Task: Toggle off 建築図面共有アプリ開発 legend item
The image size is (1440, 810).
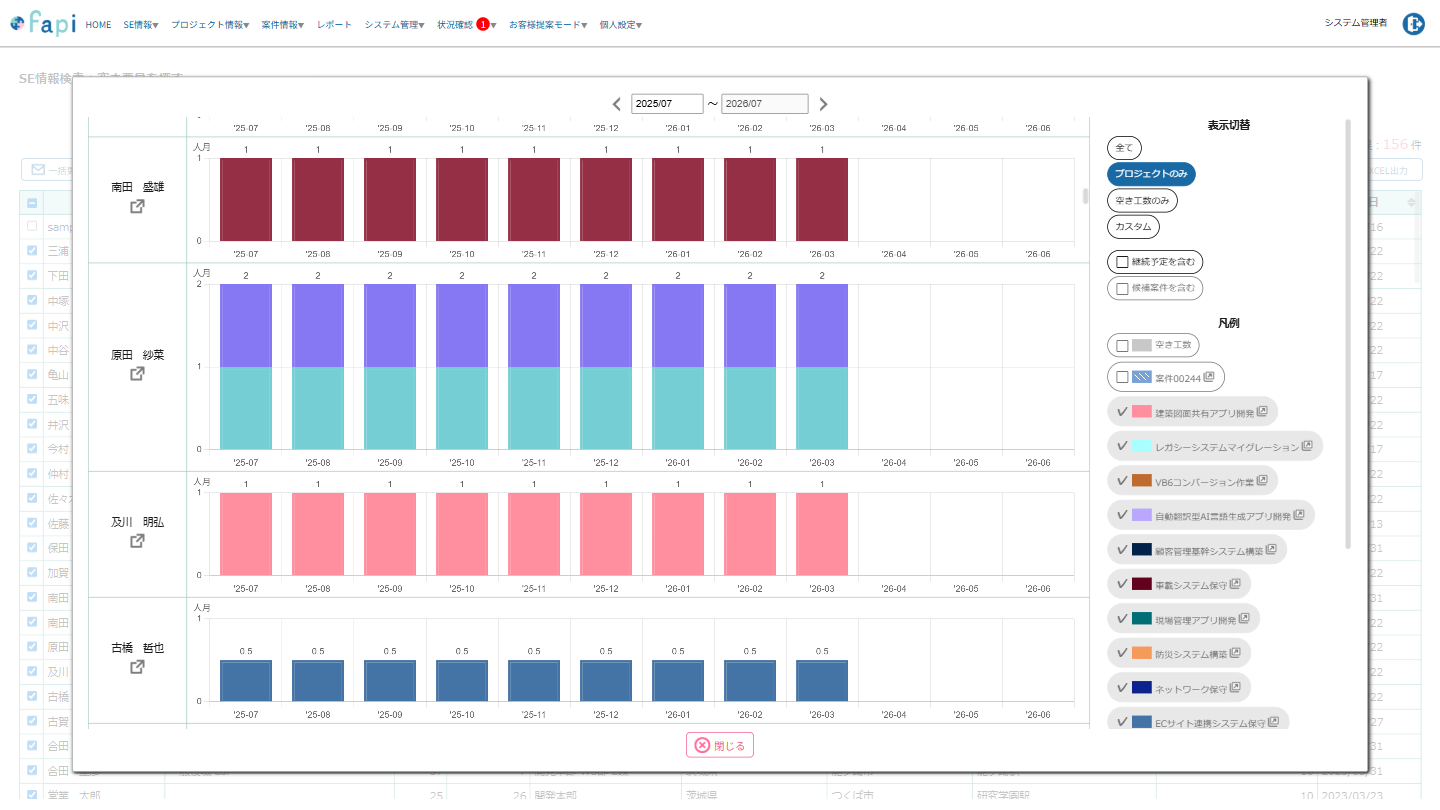Action: (1122, 412)
